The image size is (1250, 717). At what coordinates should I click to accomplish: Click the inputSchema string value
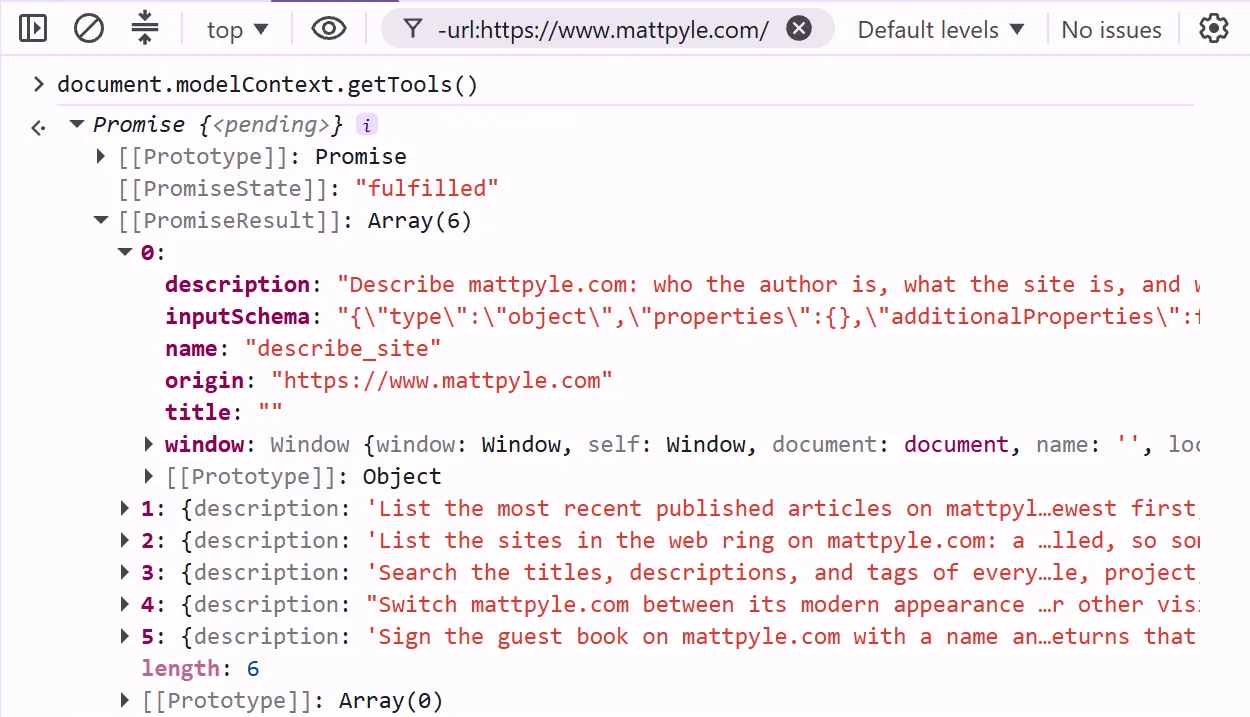click(769, 317)
